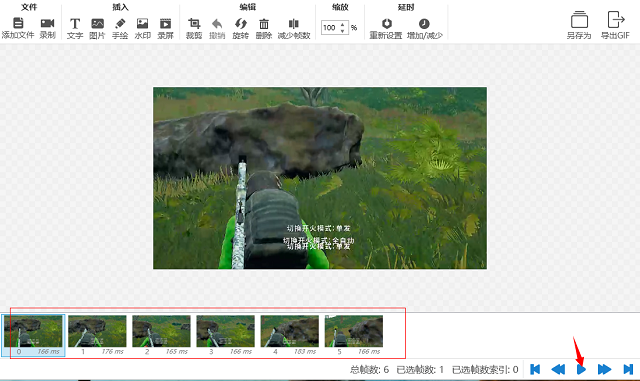Select frame 0 thumbnail
This screenshot has height=381, width=640.
33,331
